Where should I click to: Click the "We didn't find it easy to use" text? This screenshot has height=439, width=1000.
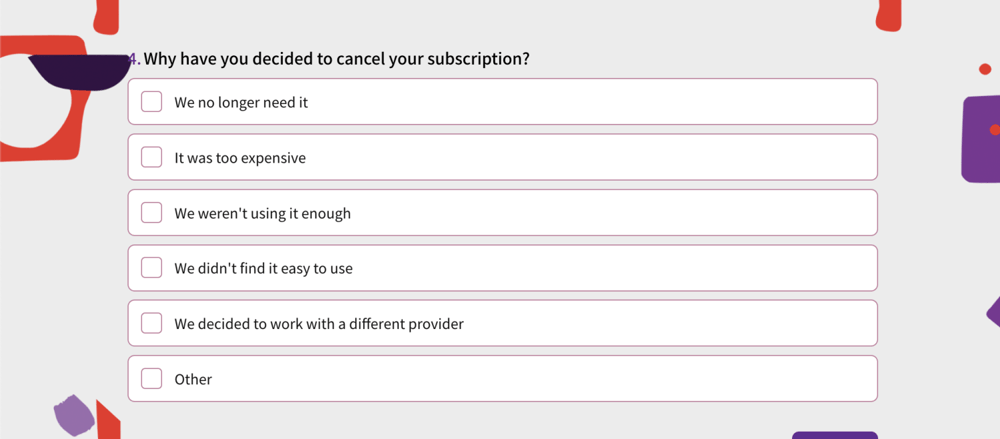tap(263, 268)
